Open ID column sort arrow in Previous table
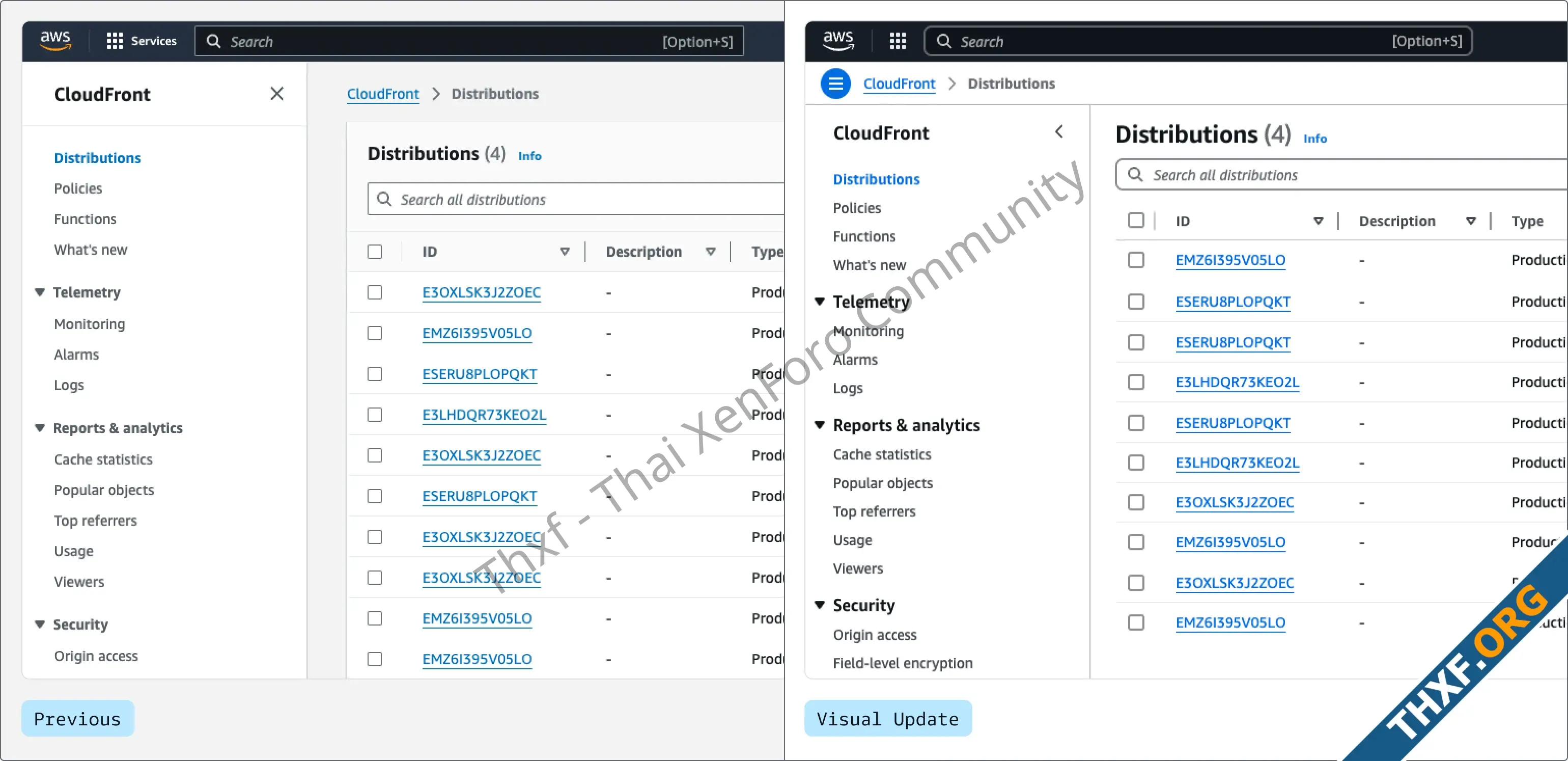 click(x=565, y=252)
